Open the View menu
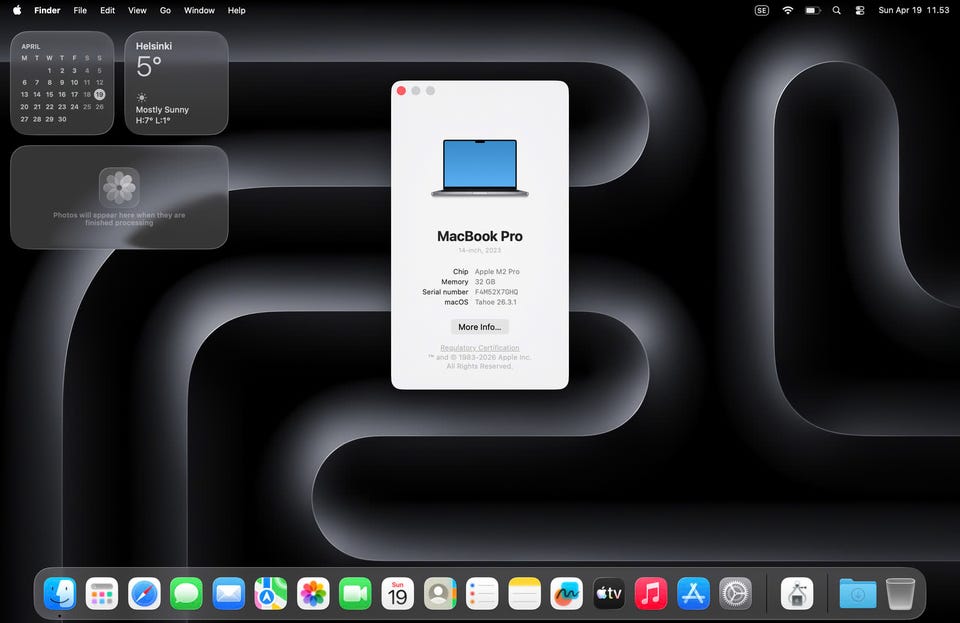This screenshot has height=623, width=960. click(137, 10)
